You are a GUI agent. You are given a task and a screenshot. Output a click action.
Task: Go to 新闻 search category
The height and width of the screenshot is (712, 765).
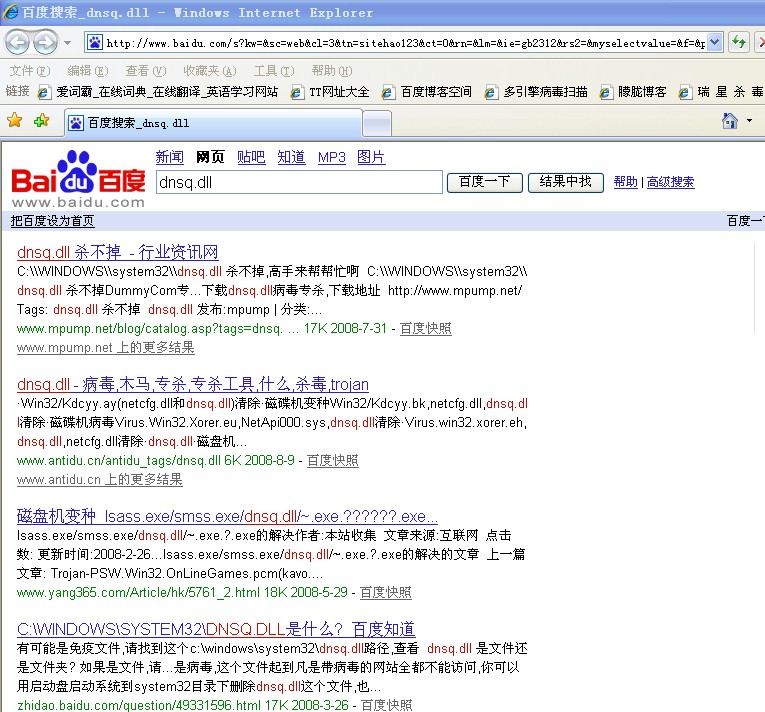[x=169, y=157]
